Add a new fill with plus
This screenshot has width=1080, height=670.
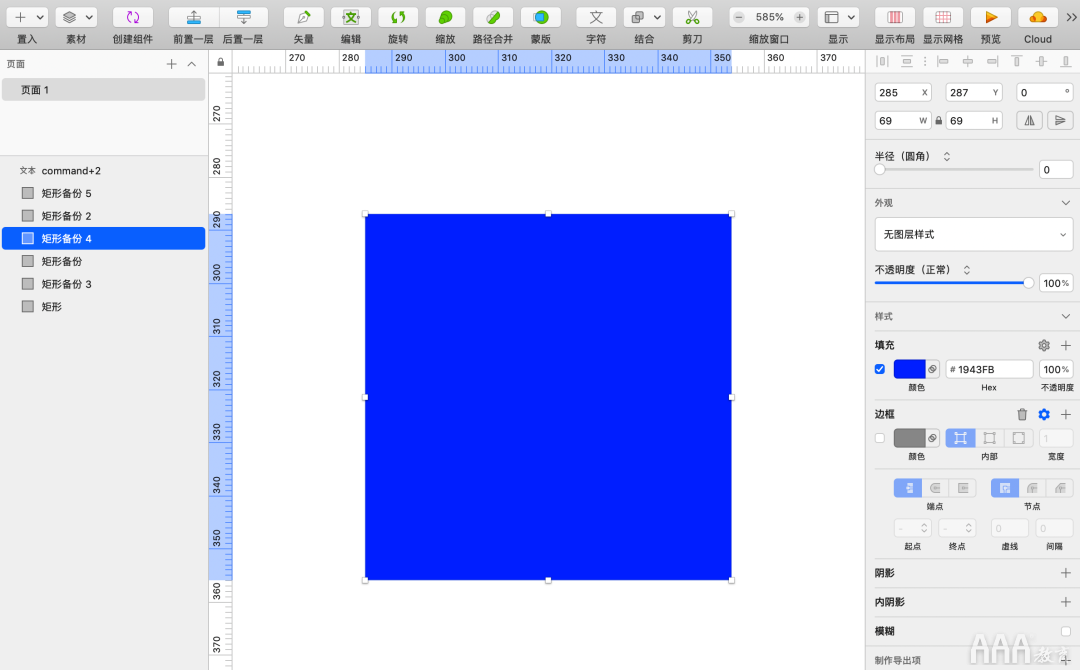coord(1066,345)
